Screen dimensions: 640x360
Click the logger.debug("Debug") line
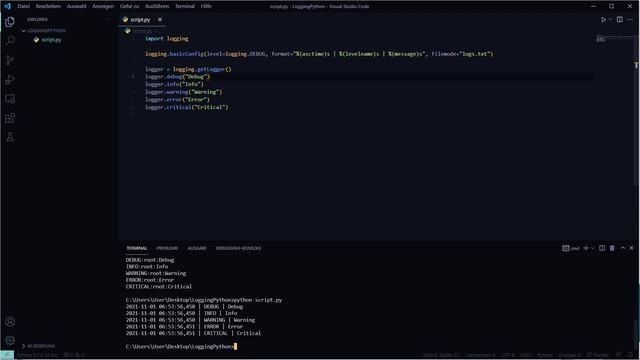[x=178, y=77]
